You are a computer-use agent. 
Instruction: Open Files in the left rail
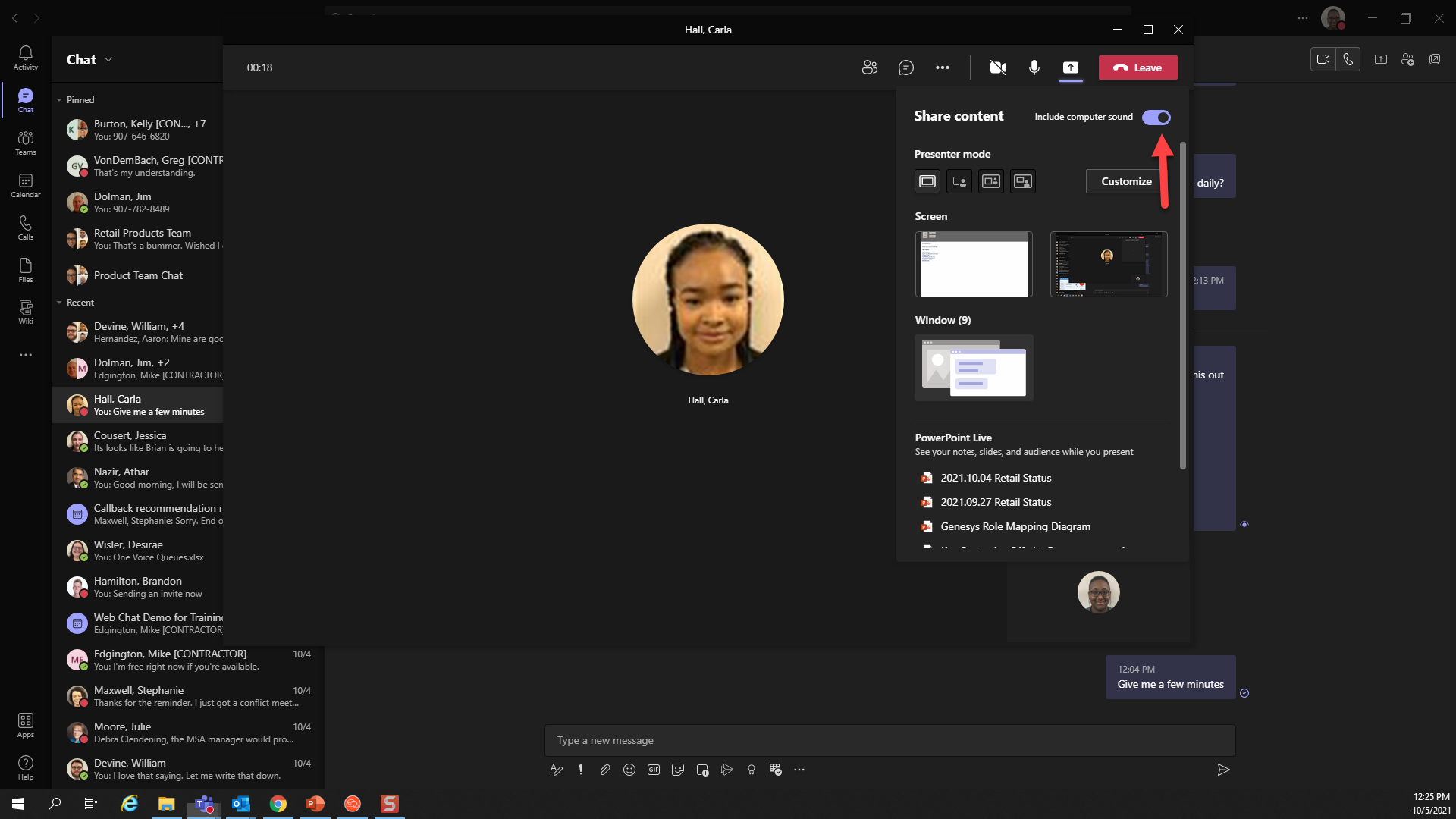point(25,270)
